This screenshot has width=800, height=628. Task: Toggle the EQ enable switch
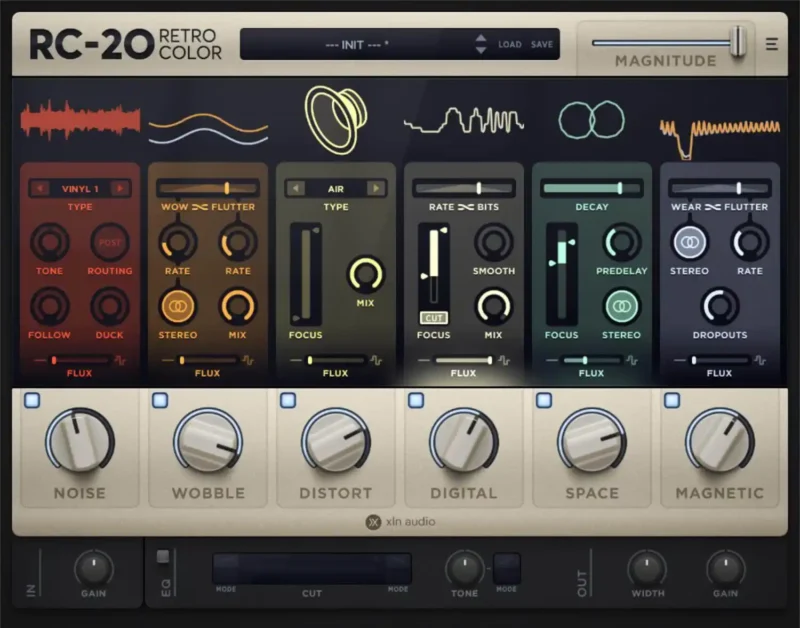(x=163, y=556)
